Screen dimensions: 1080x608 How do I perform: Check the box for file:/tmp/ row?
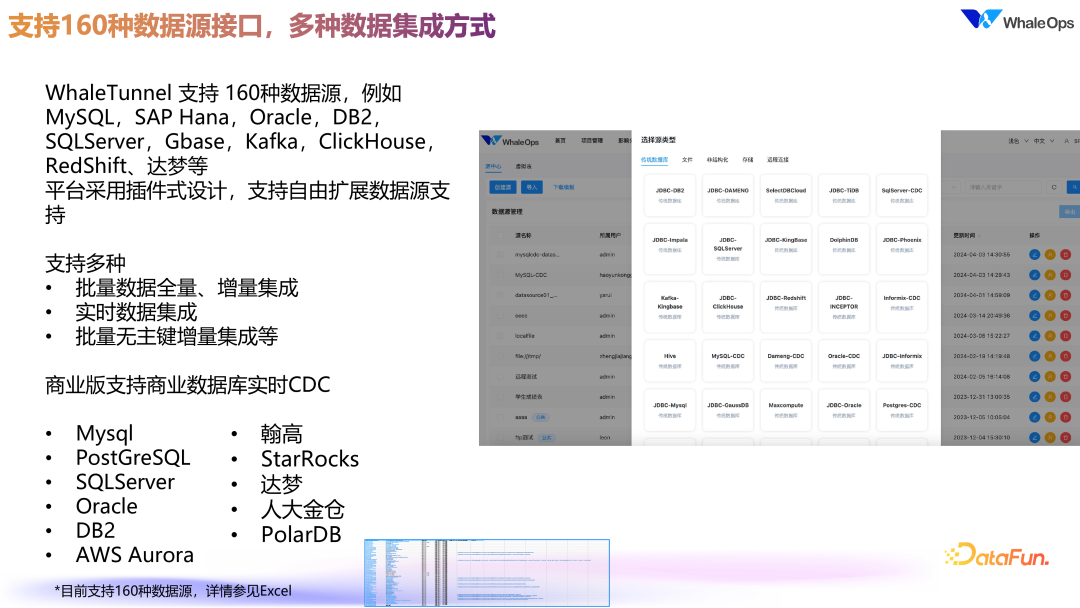pos(500,356)
